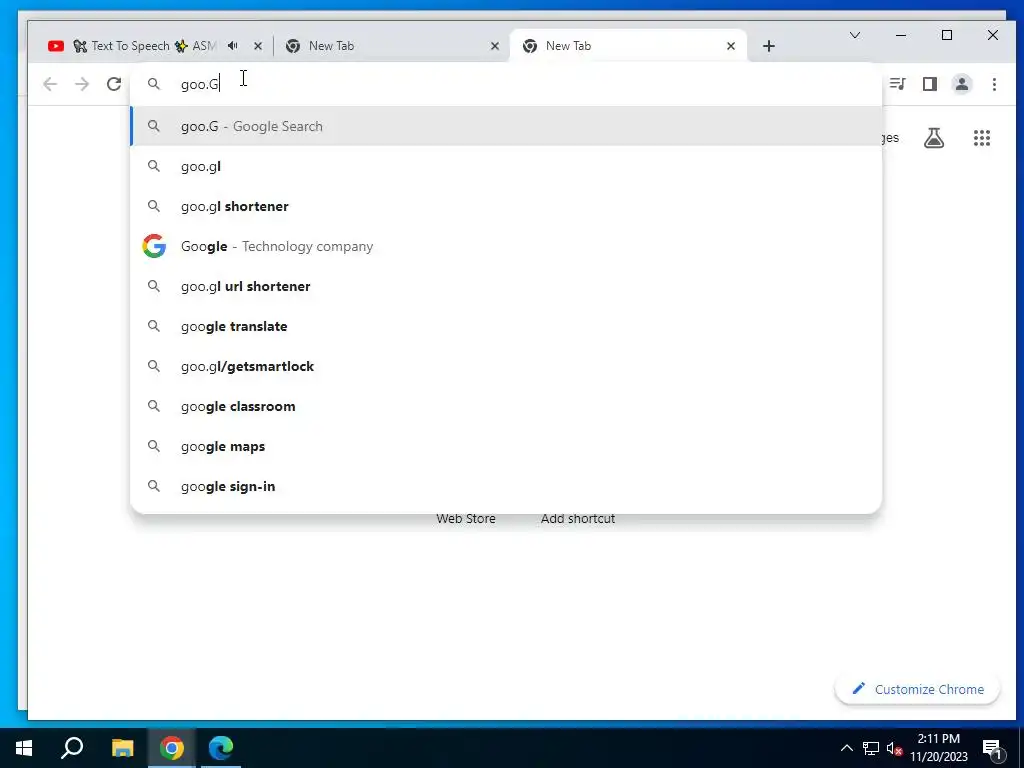1024x768 pixels.
Task: Open the profile avatar menu
Action: pos(961,84)
